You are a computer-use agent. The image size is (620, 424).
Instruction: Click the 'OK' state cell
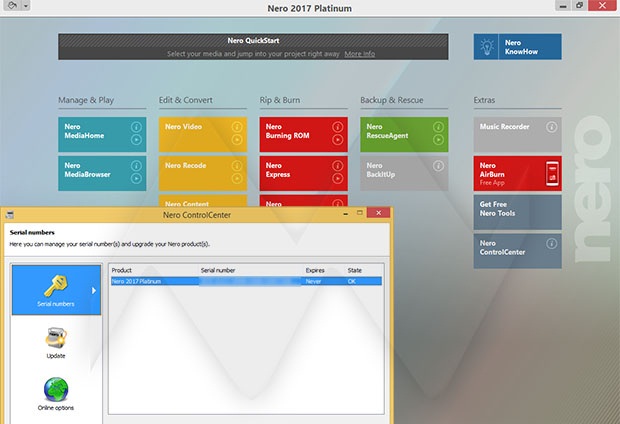[x=352, y=281]
